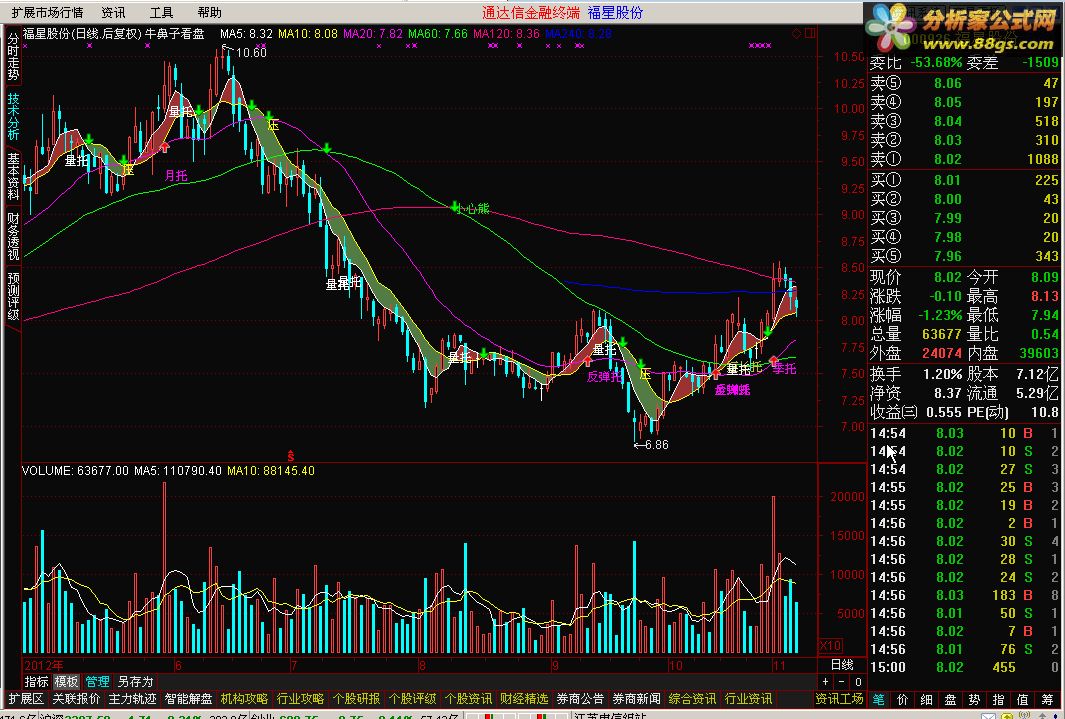
Task: Open the 帮助 menu
Action: tap(209, 12)
